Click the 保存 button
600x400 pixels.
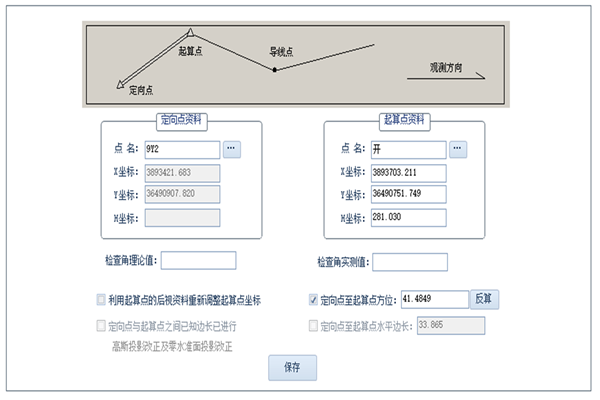(292, 368)
